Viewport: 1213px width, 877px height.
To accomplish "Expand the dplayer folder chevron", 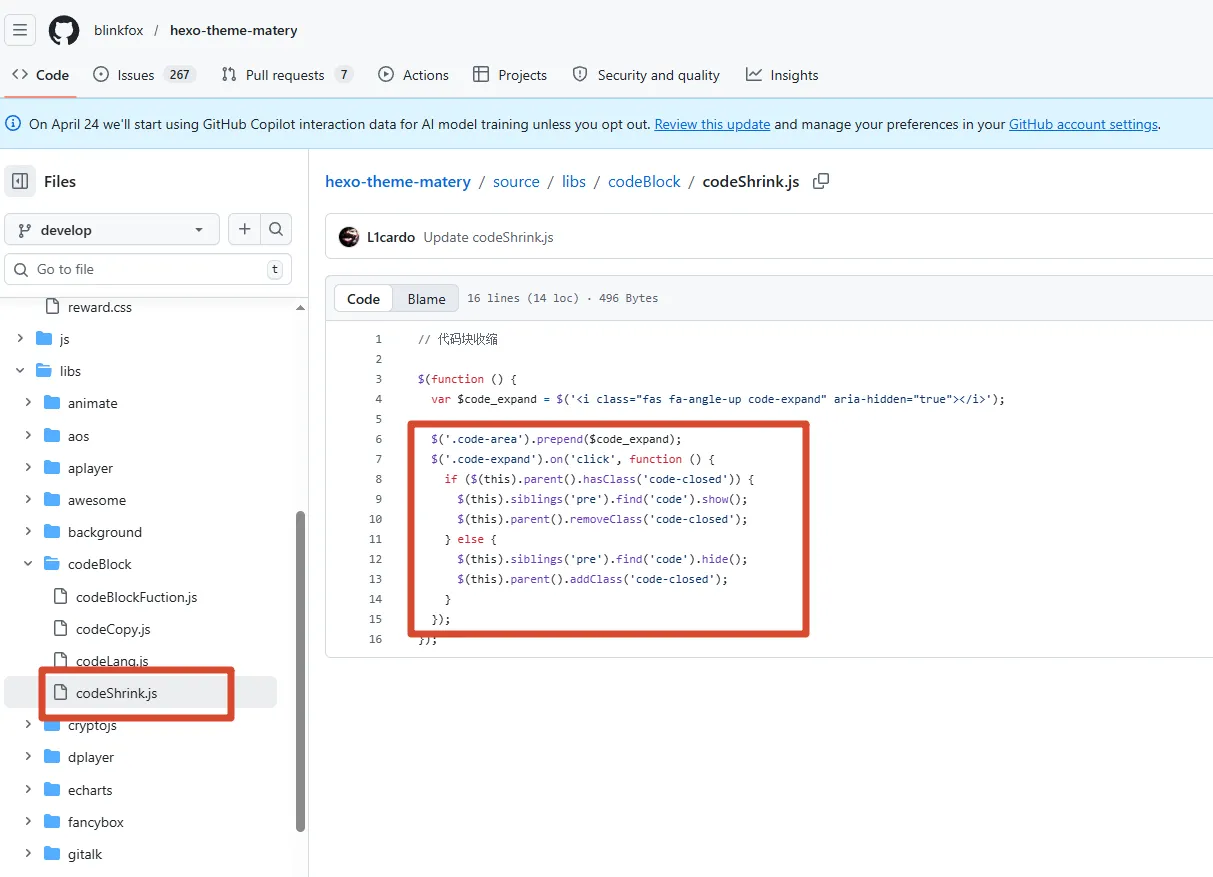I will (x=28, y=757).
